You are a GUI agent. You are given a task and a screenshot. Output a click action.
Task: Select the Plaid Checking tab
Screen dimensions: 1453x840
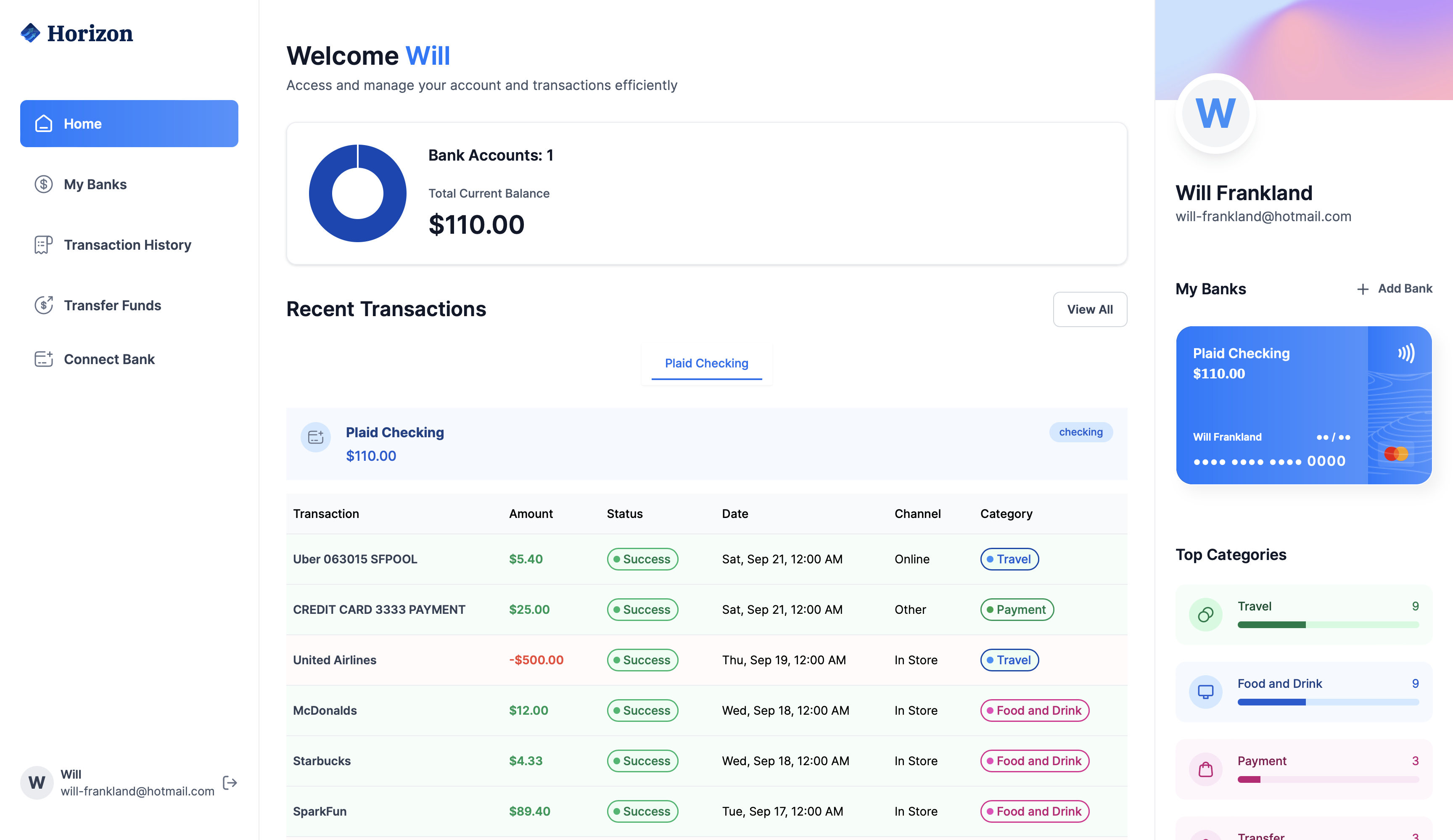tap(706, 363)
